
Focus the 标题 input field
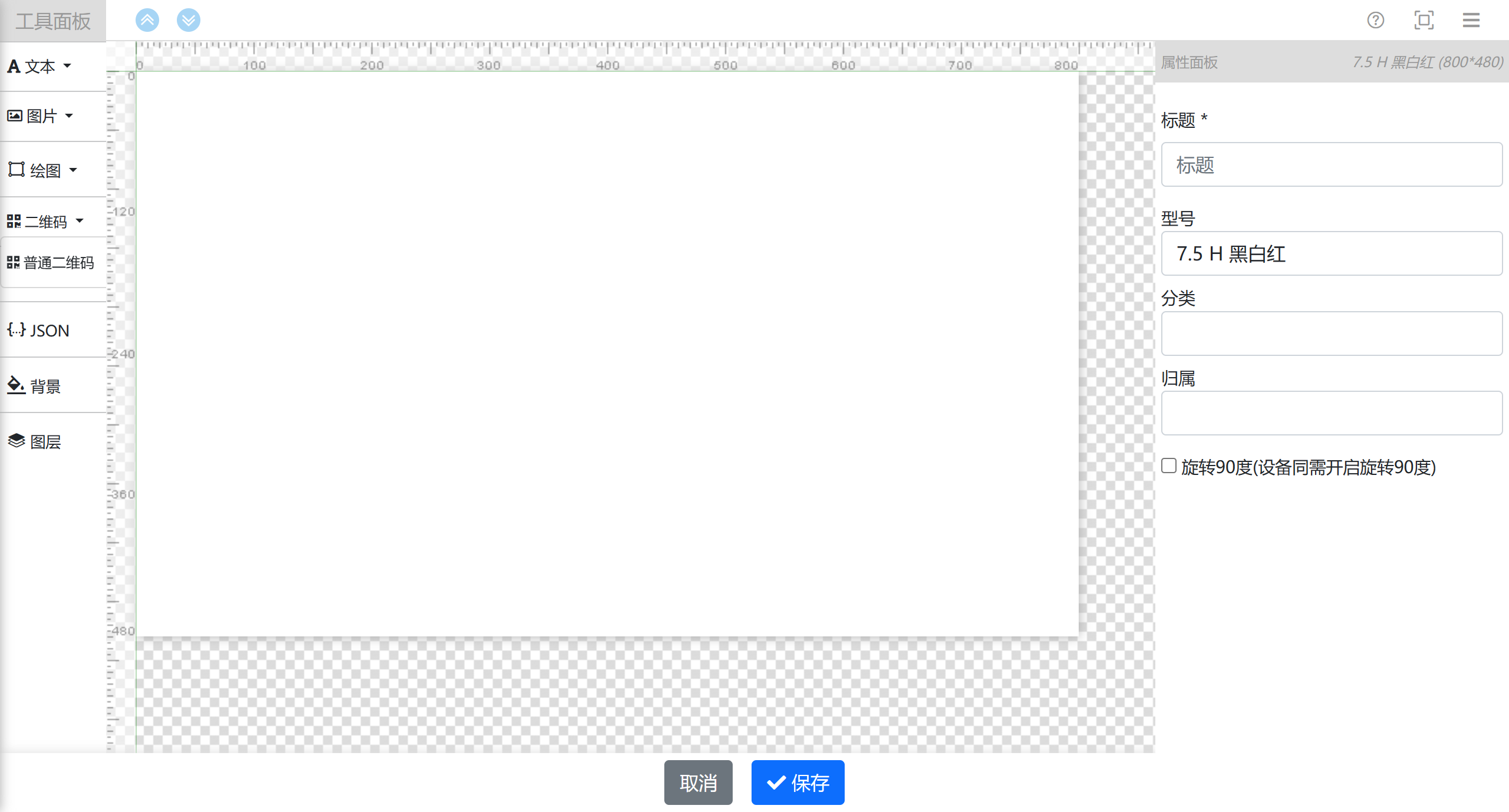pos(1332,164)
